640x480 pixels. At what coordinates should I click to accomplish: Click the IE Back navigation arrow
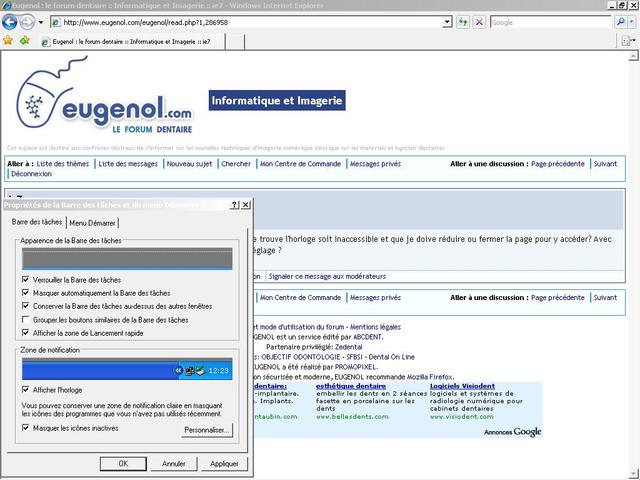click(9, 22)
